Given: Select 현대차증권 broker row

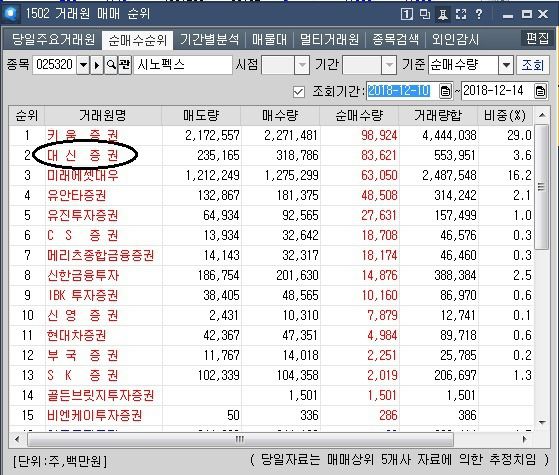Looking at the screenshot, I should (x=77, y=335).
